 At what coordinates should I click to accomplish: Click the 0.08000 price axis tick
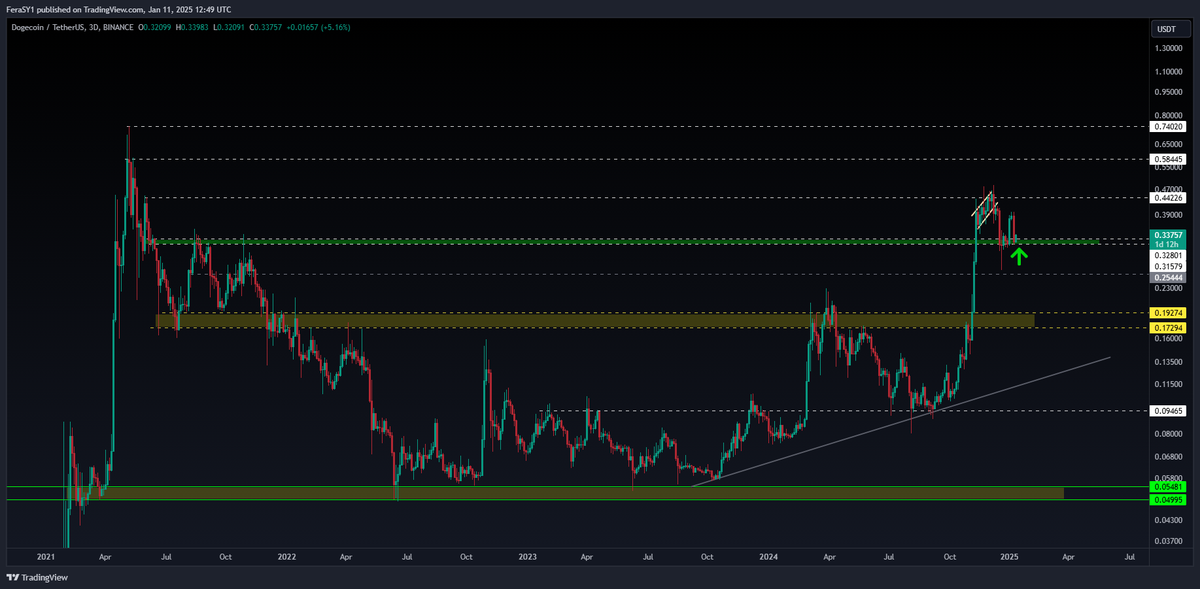pos(1169,434)
